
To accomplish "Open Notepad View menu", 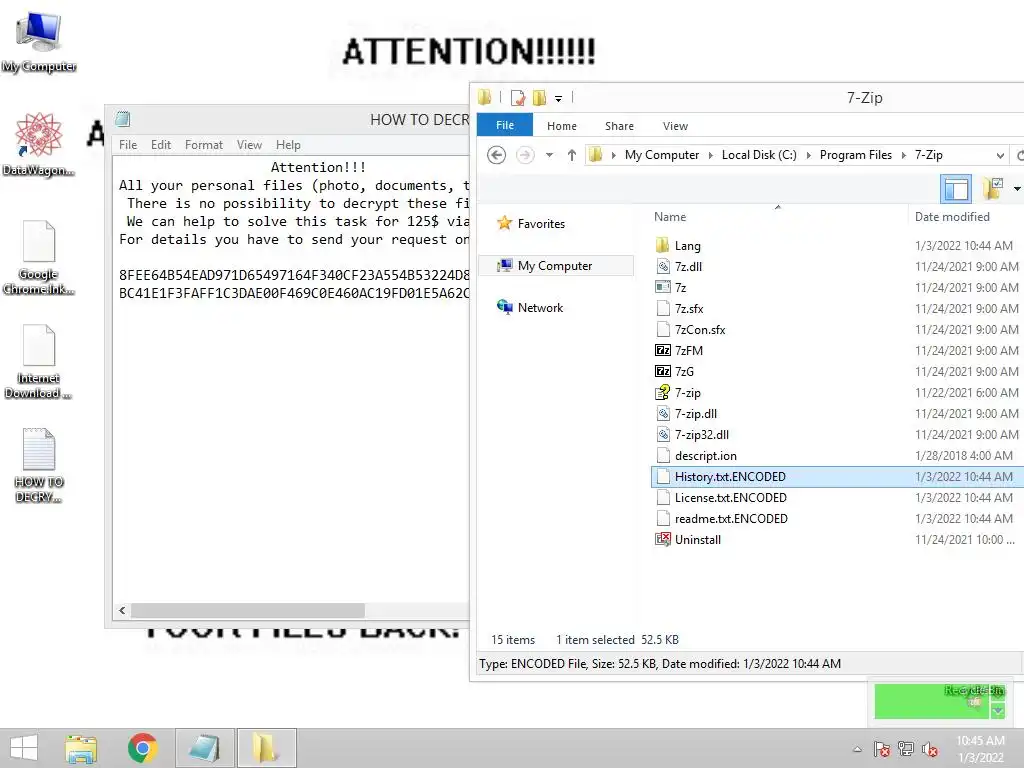I will (249, 145).
